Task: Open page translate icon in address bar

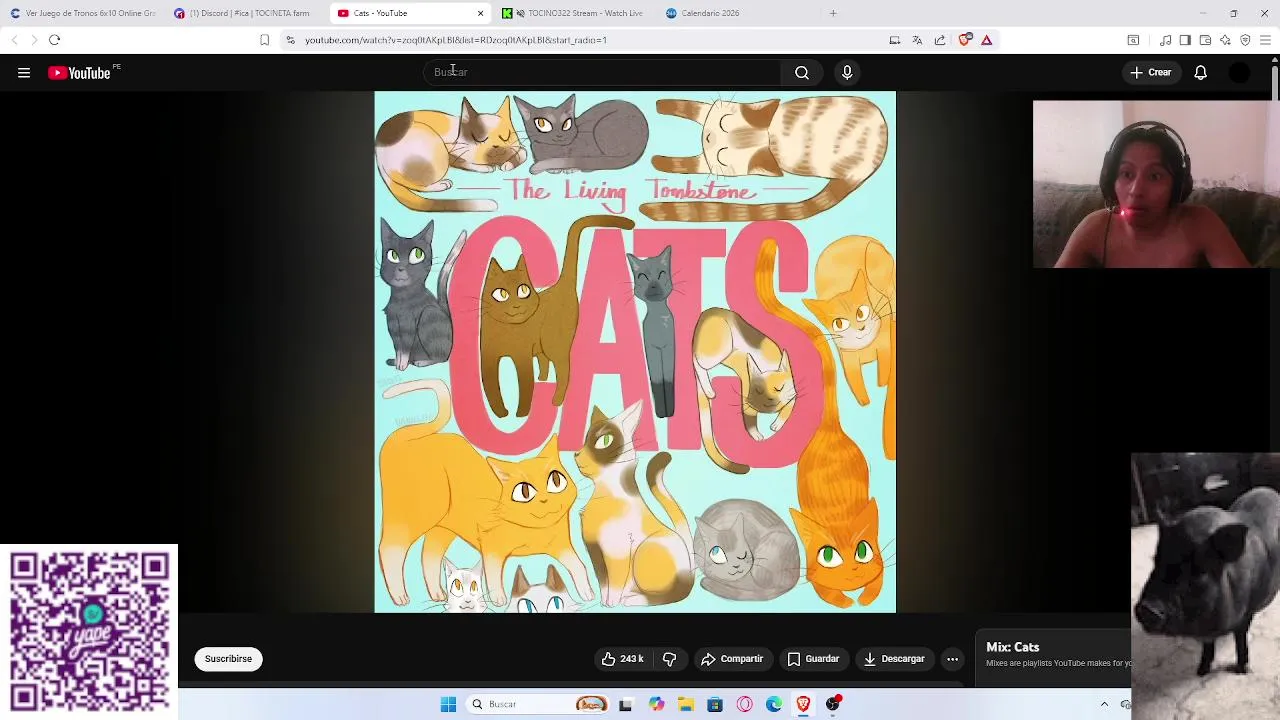Action: pos(917,40)
